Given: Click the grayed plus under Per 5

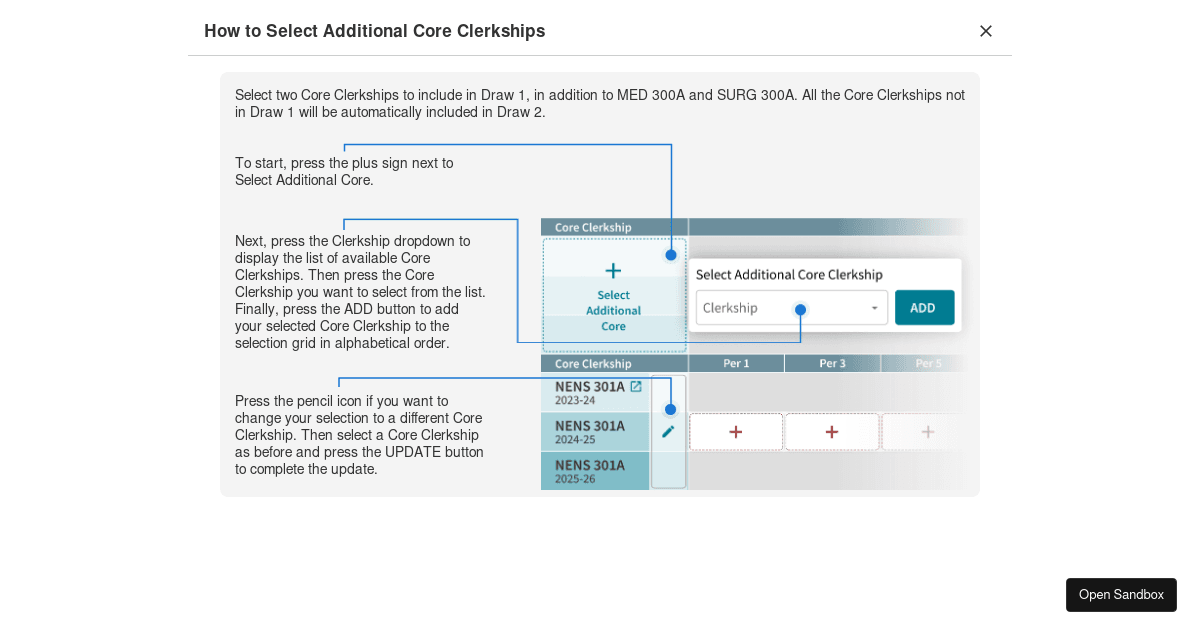Looking at the screenshot, I should pos(926,431).
